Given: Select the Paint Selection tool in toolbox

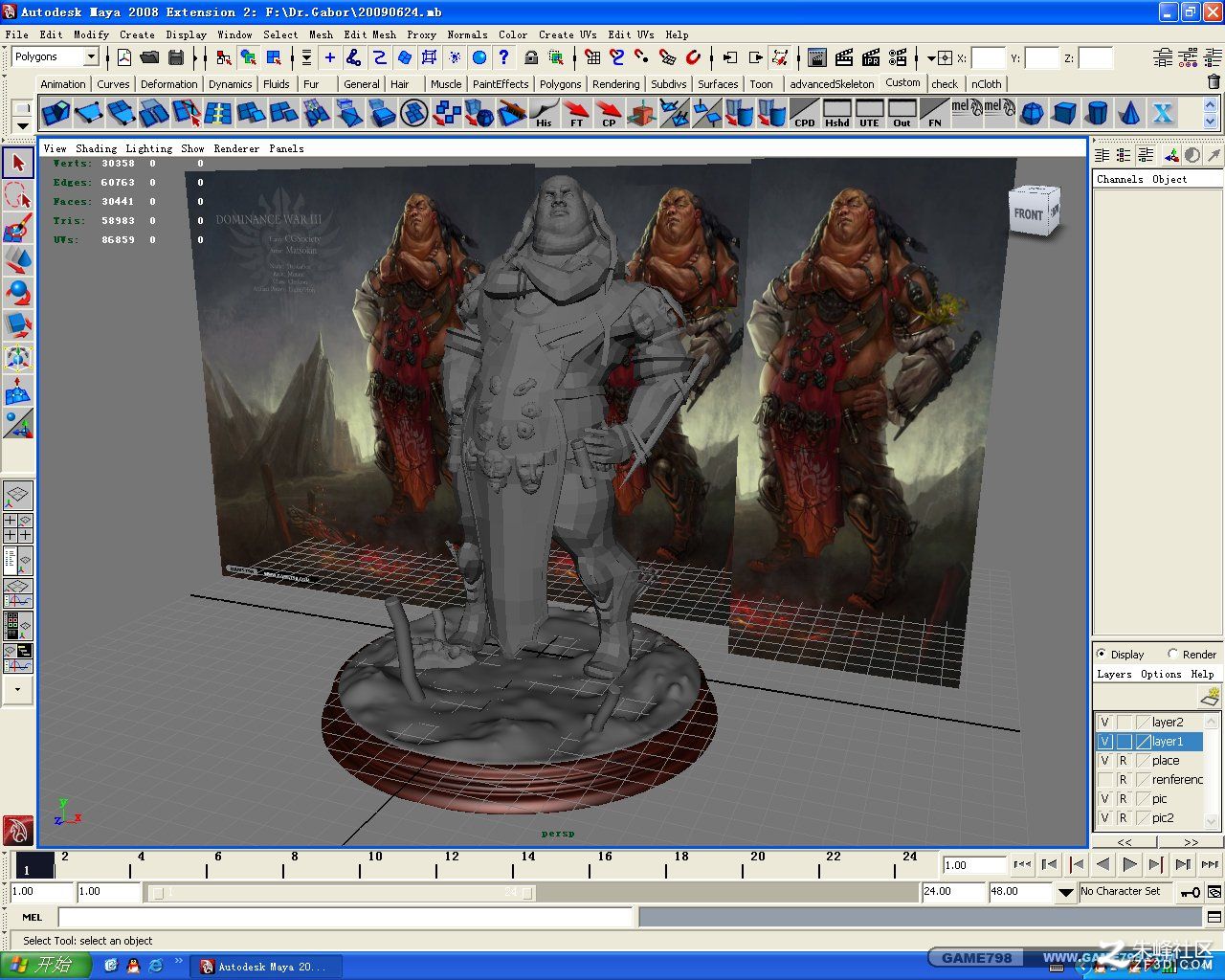Looking at the screenshot, I should (x=17, y=228).
